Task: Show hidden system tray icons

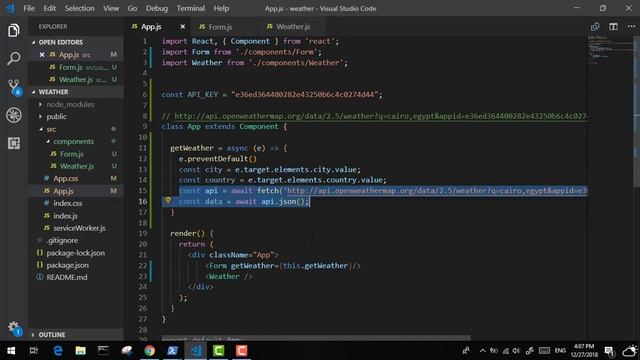Action: pyautogui.click(x=482, y=351)
